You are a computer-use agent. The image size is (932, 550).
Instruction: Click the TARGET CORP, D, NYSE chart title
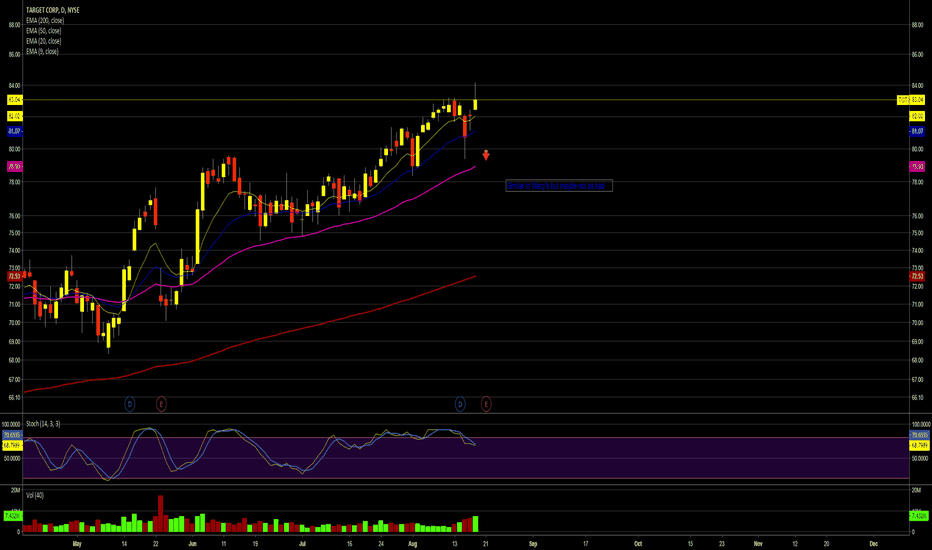point(52,10)
